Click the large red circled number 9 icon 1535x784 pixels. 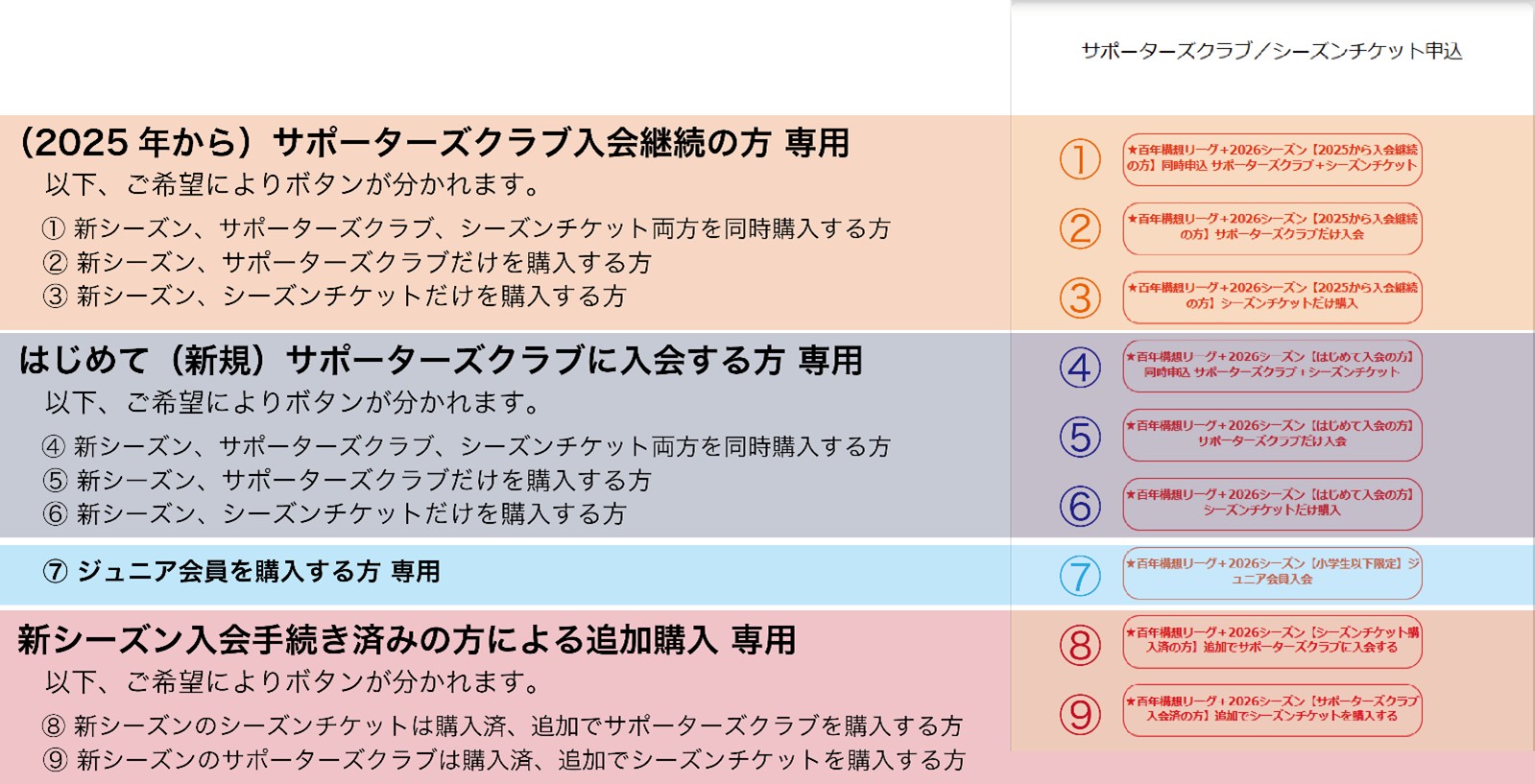point(1080,714)
